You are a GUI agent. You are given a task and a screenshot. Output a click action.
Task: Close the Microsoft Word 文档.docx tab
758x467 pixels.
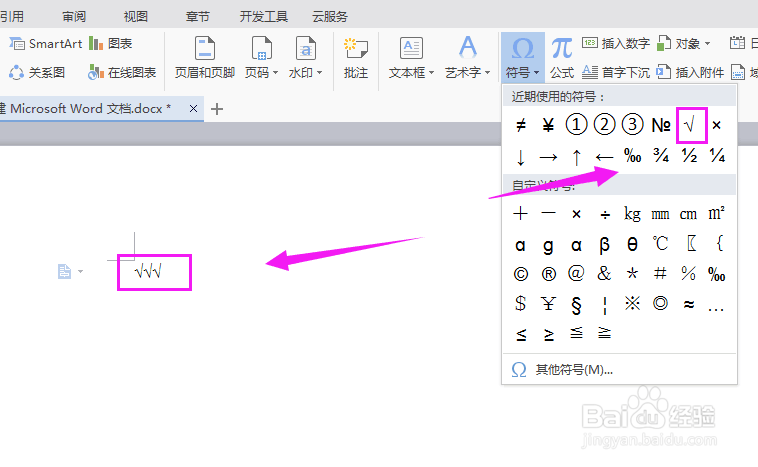[x=193, y=109]
